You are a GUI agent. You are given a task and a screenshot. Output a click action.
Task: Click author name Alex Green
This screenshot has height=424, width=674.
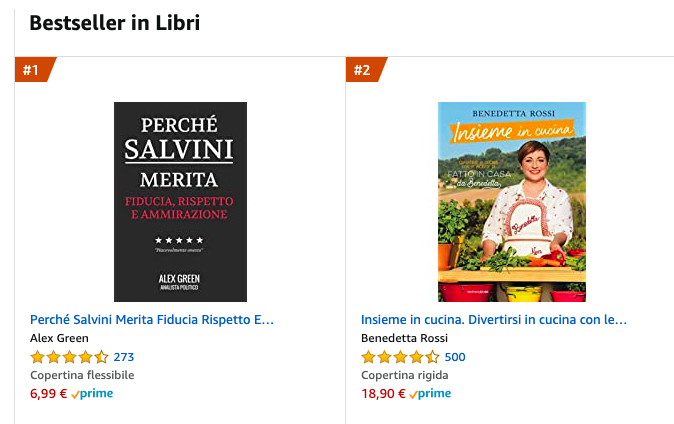coord(59,338)
